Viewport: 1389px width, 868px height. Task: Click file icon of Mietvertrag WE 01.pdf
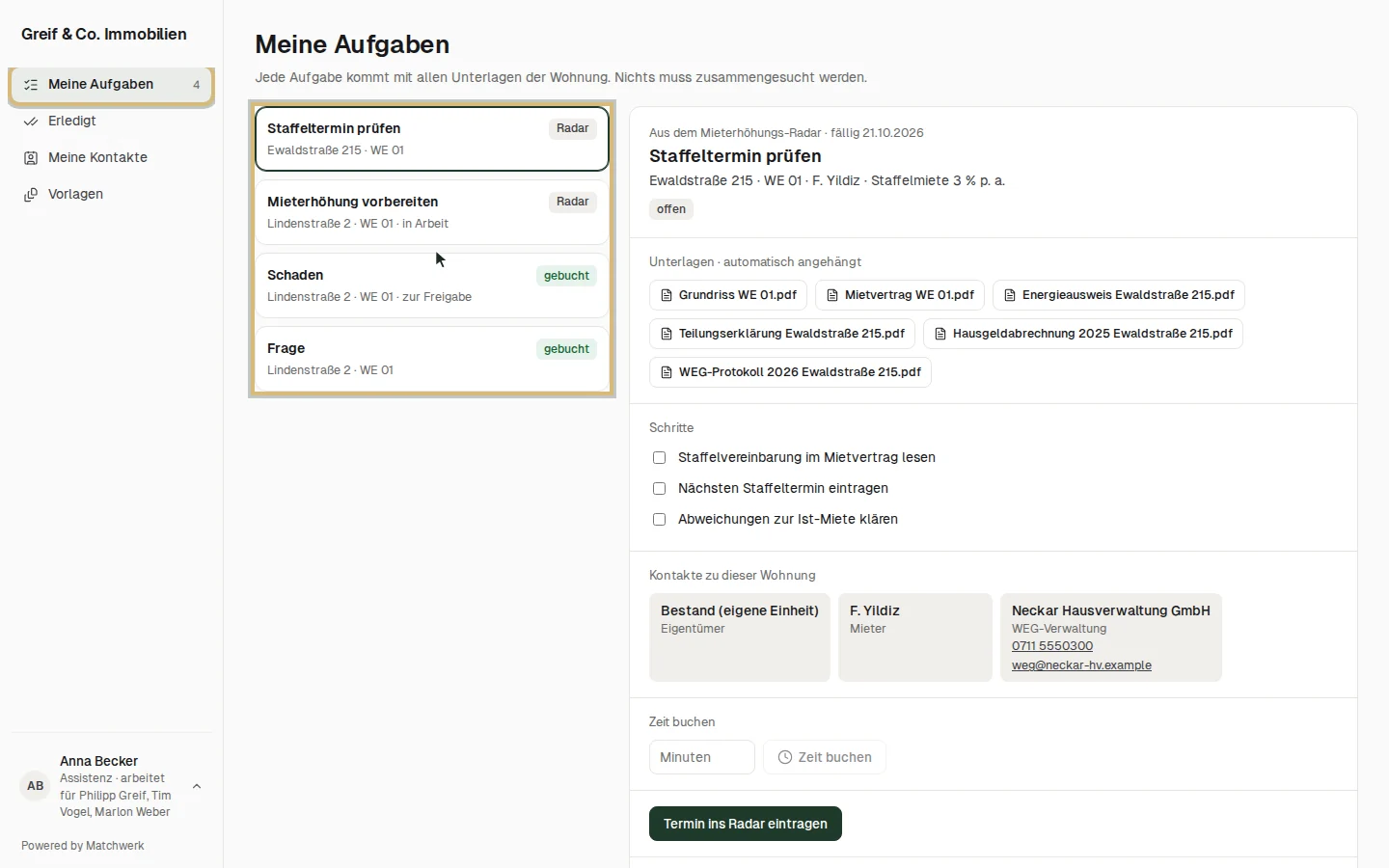[x=832, y=295]
